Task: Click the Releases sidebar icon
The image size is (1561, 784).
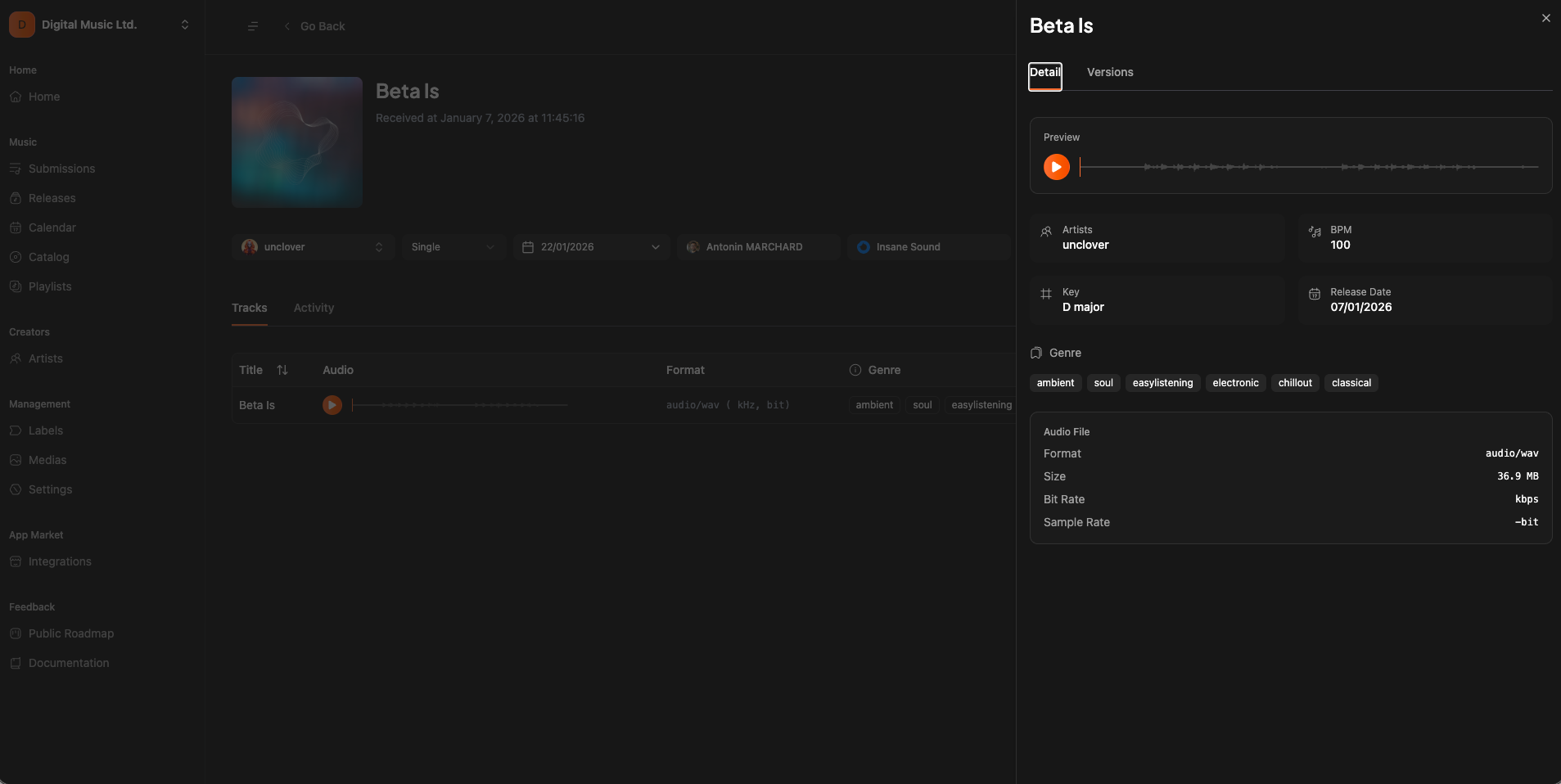Action: point(16,198)
